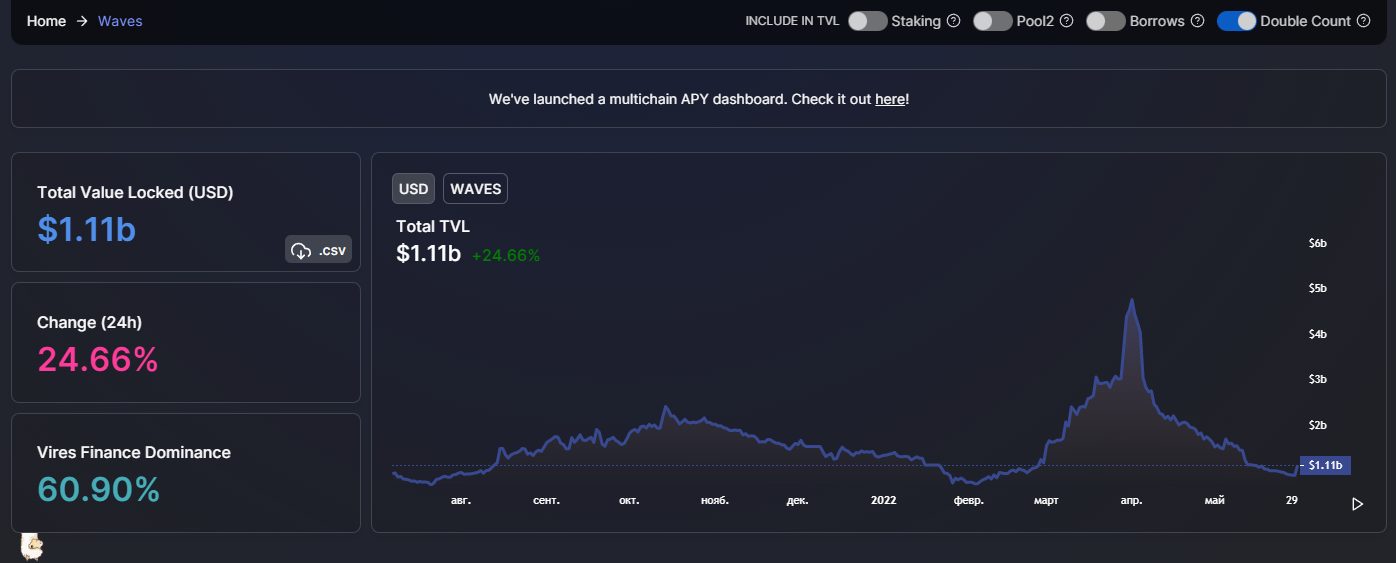Click the Waves breadcrumb
Image resolution: width=1396 pixels, height=563 pixels.
pos(120,21)
